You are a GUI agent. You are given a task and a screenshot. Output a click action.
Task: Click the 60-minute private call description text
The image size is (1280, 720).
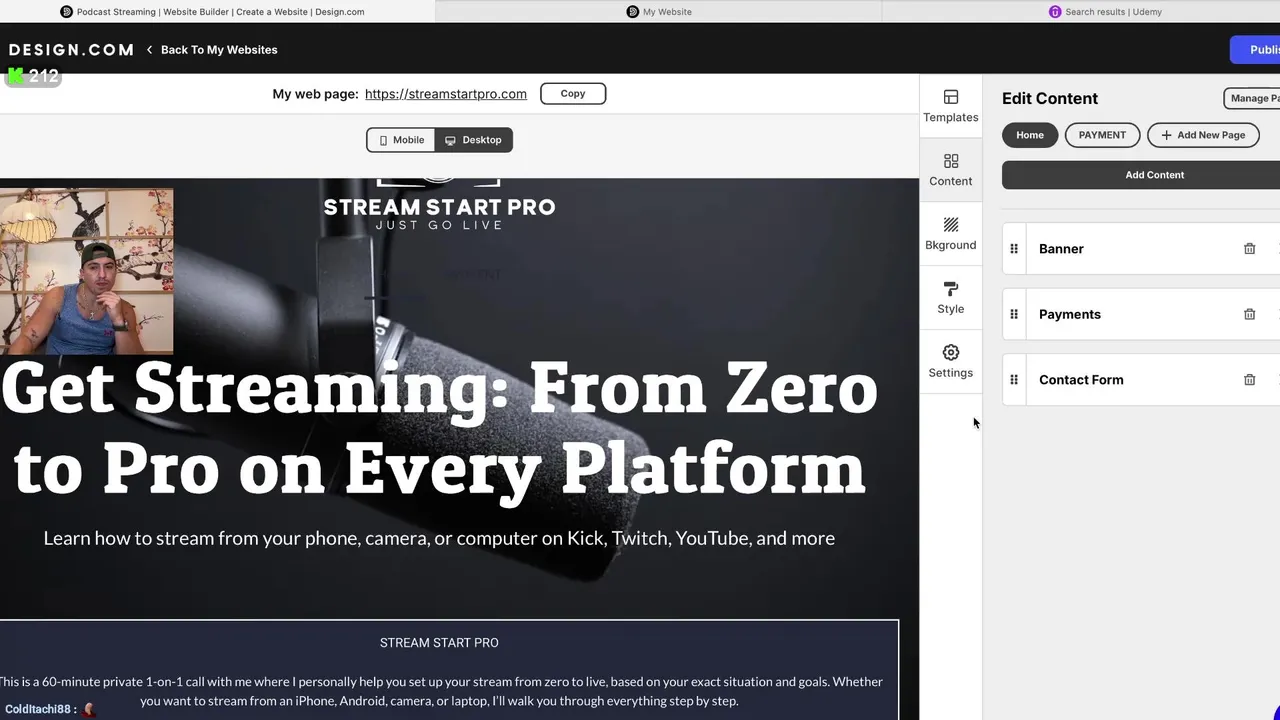439,691
